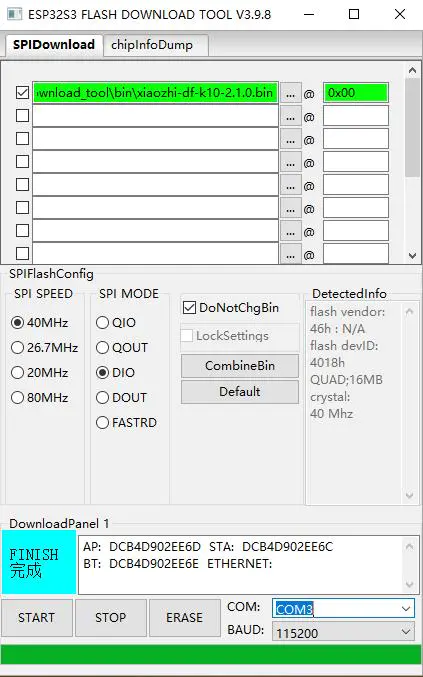Click the BT: DCB4D902EE6E address text
This screenshot has height=677, width=423.
141,564
